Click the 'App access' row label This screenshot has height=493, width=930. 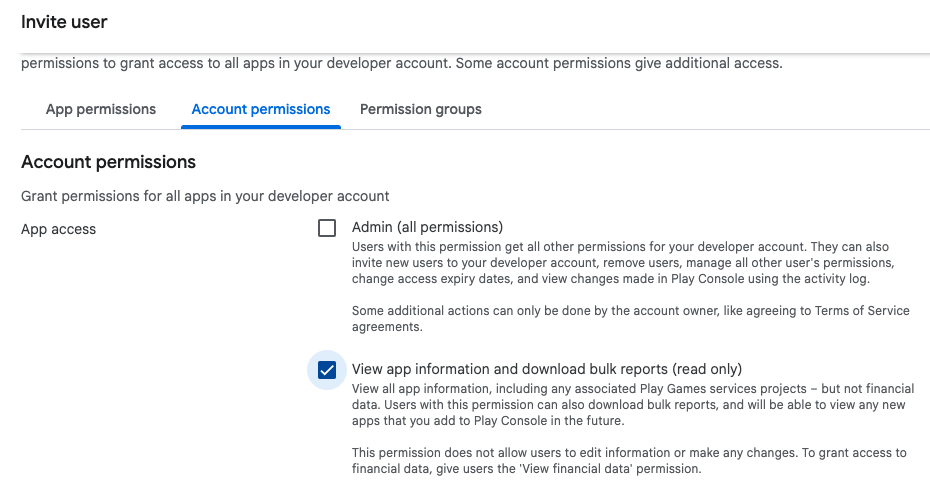59,229
